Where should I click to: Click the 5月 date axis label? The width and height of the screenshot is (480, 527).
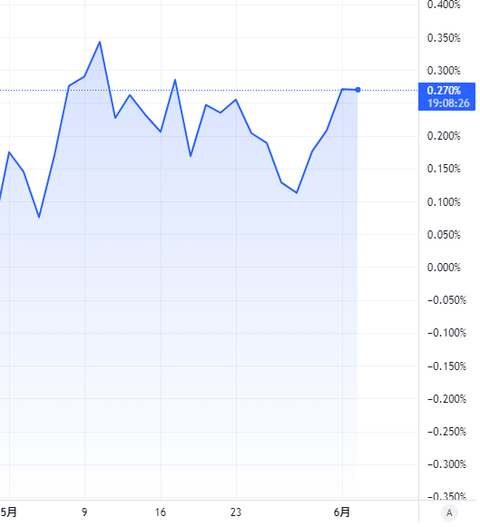coord(9,512)
